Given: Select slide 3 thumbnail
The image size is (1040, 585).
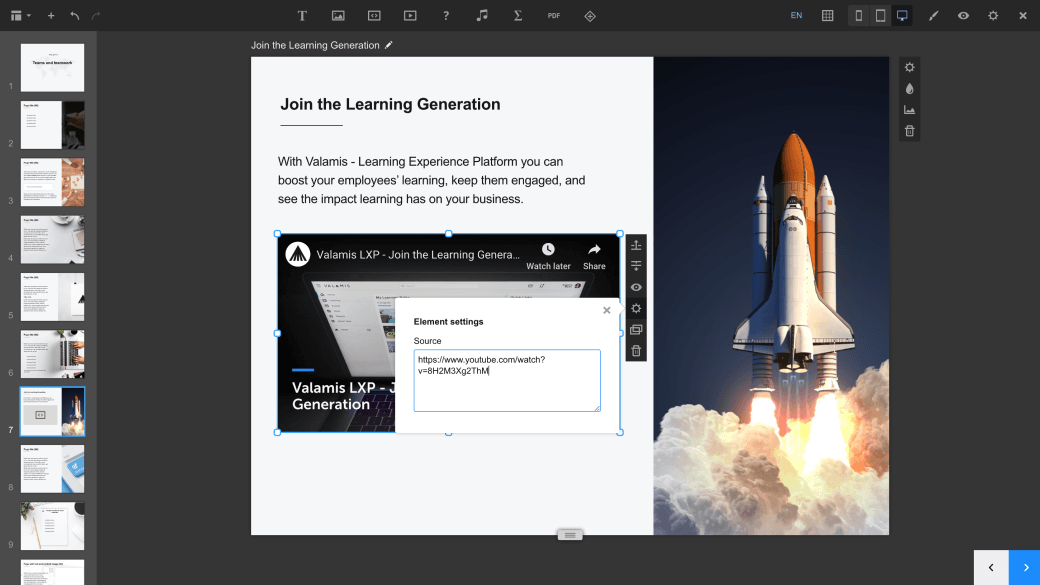Looking at the screenshot, I should [52, 182].
